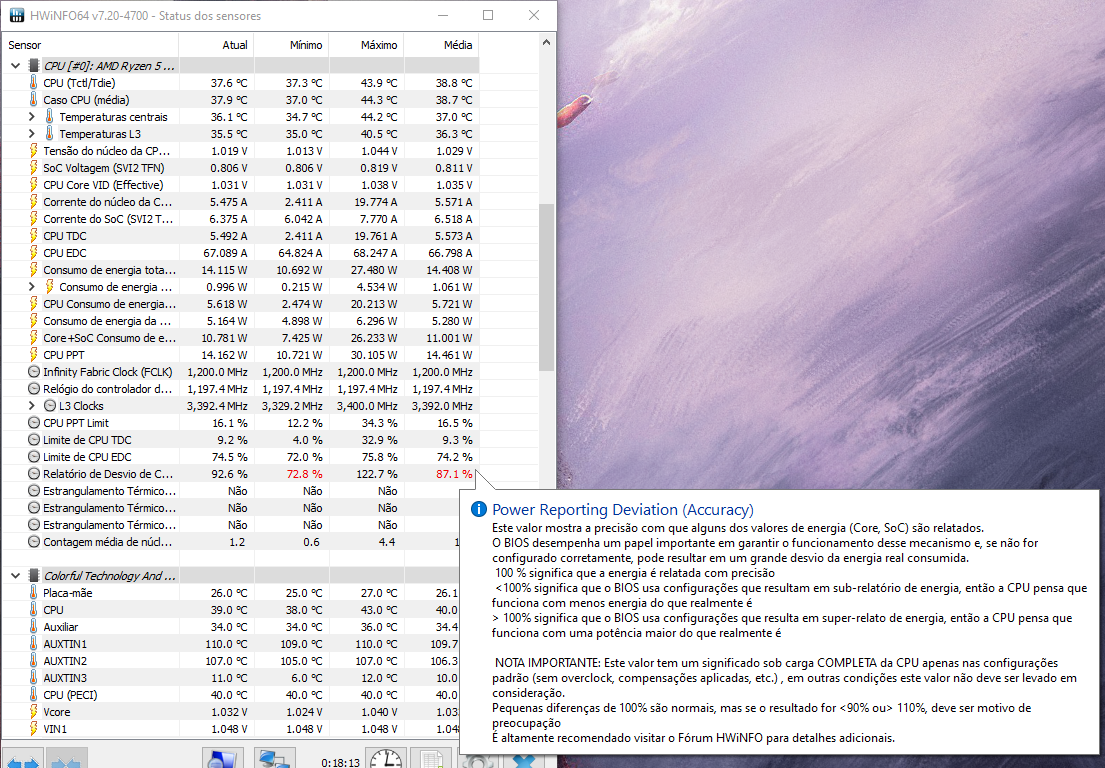Click the thermometer icon of AUXTIN1 row

point(33,643)
